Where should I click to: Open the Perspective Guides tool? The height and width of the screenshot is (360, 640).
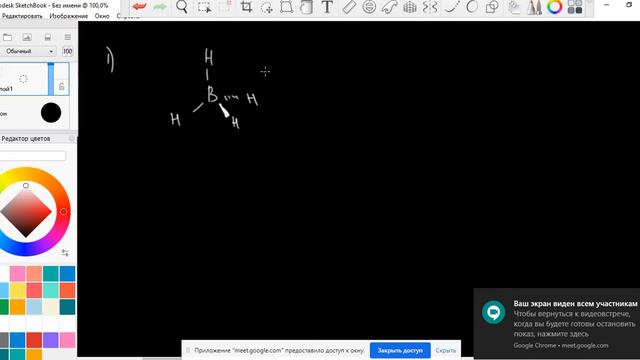point(410,7)
